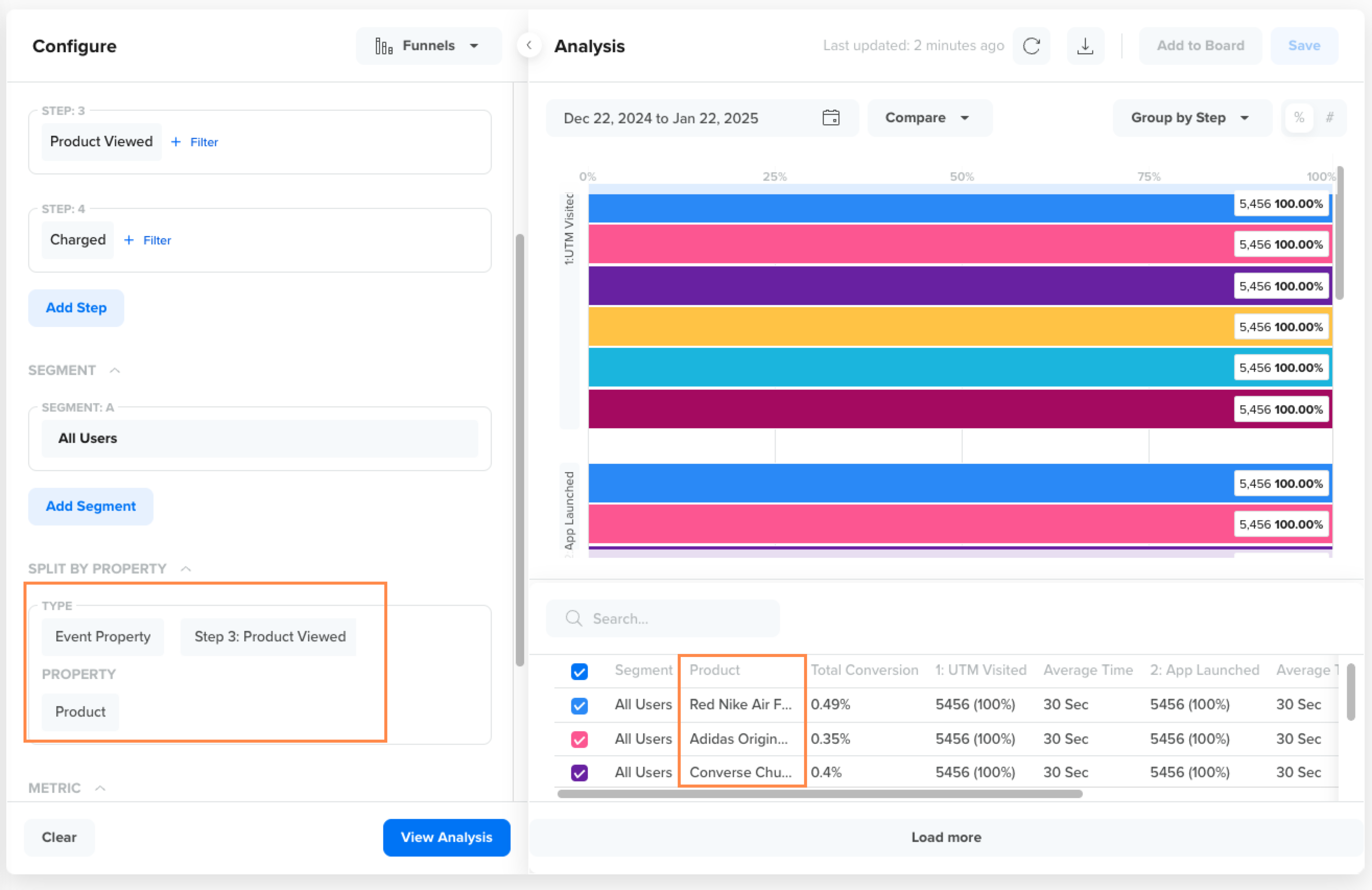Open the Step 3: Product Viewed selector
Screen dimensions: 1372x890
click(x=269, y=637)
